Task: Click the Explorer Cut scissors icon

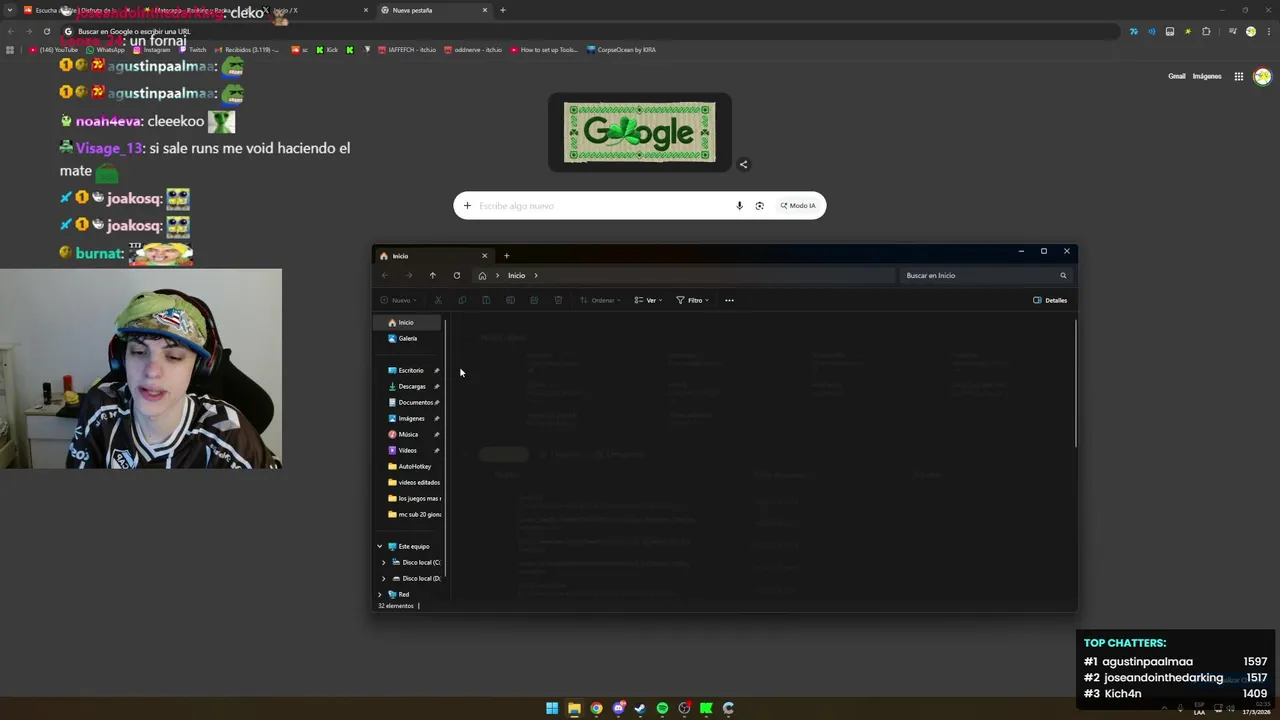Action: 438,300
